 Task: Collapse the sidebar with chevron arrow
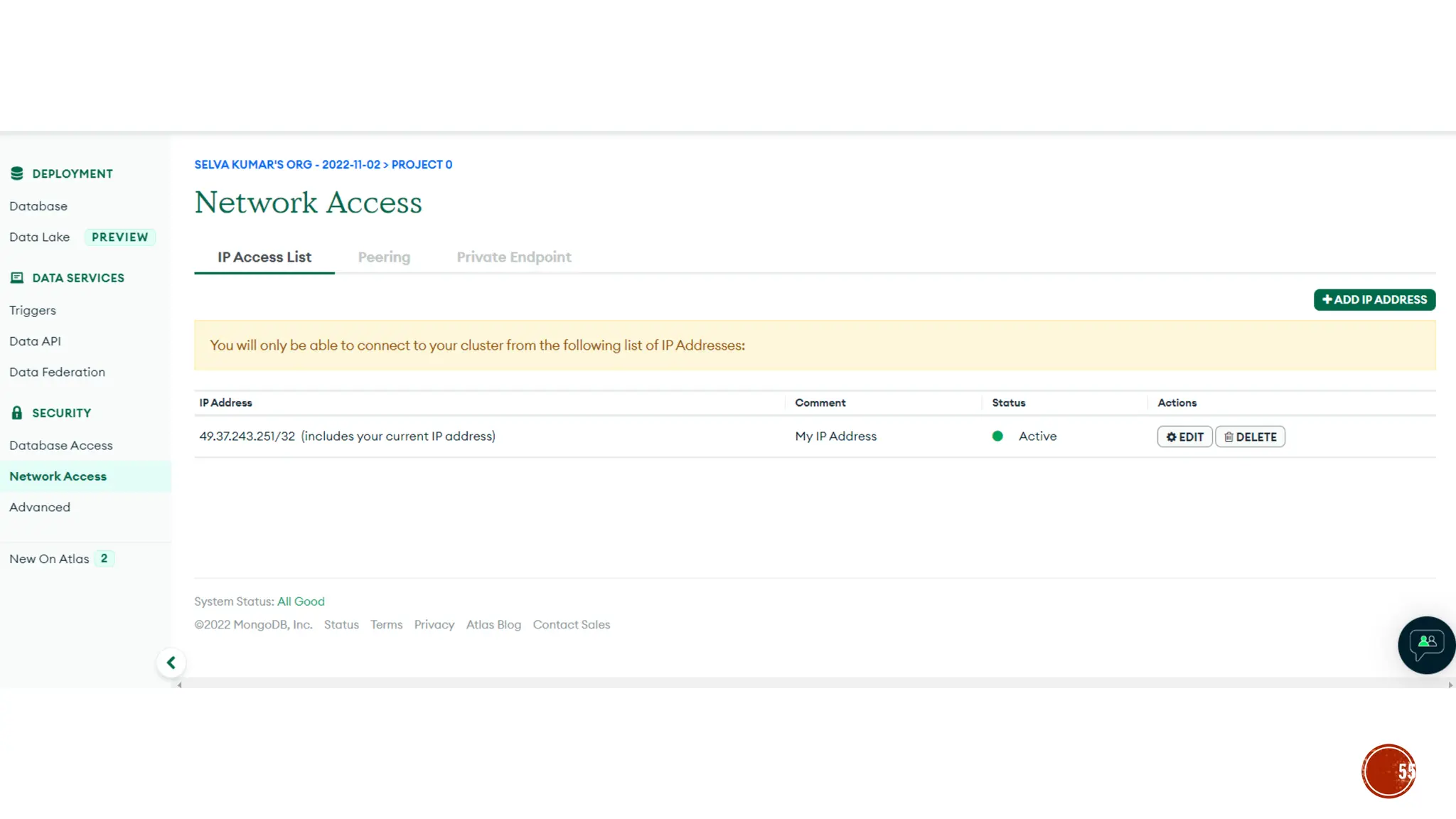pyautogui.click(x=171, y=663)
